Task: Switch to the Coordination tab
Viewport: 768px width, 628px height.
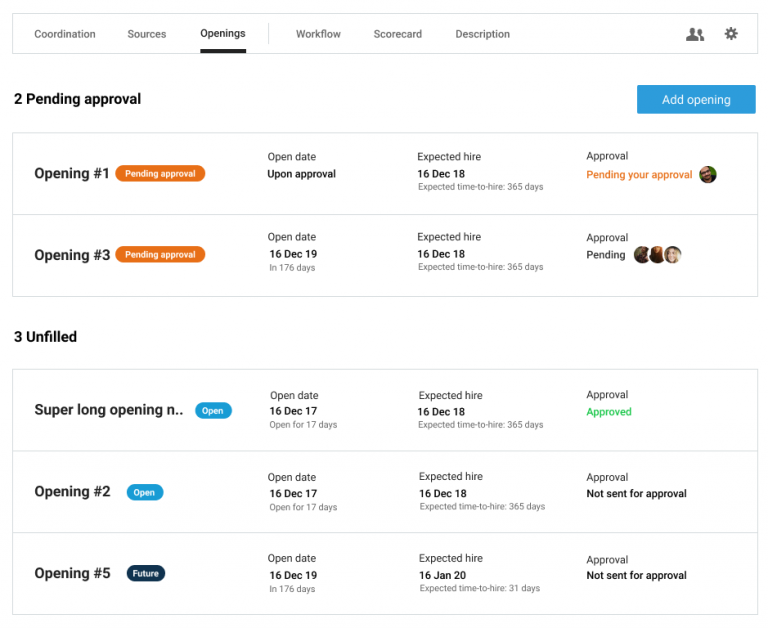Action: [x=65, y=34]
